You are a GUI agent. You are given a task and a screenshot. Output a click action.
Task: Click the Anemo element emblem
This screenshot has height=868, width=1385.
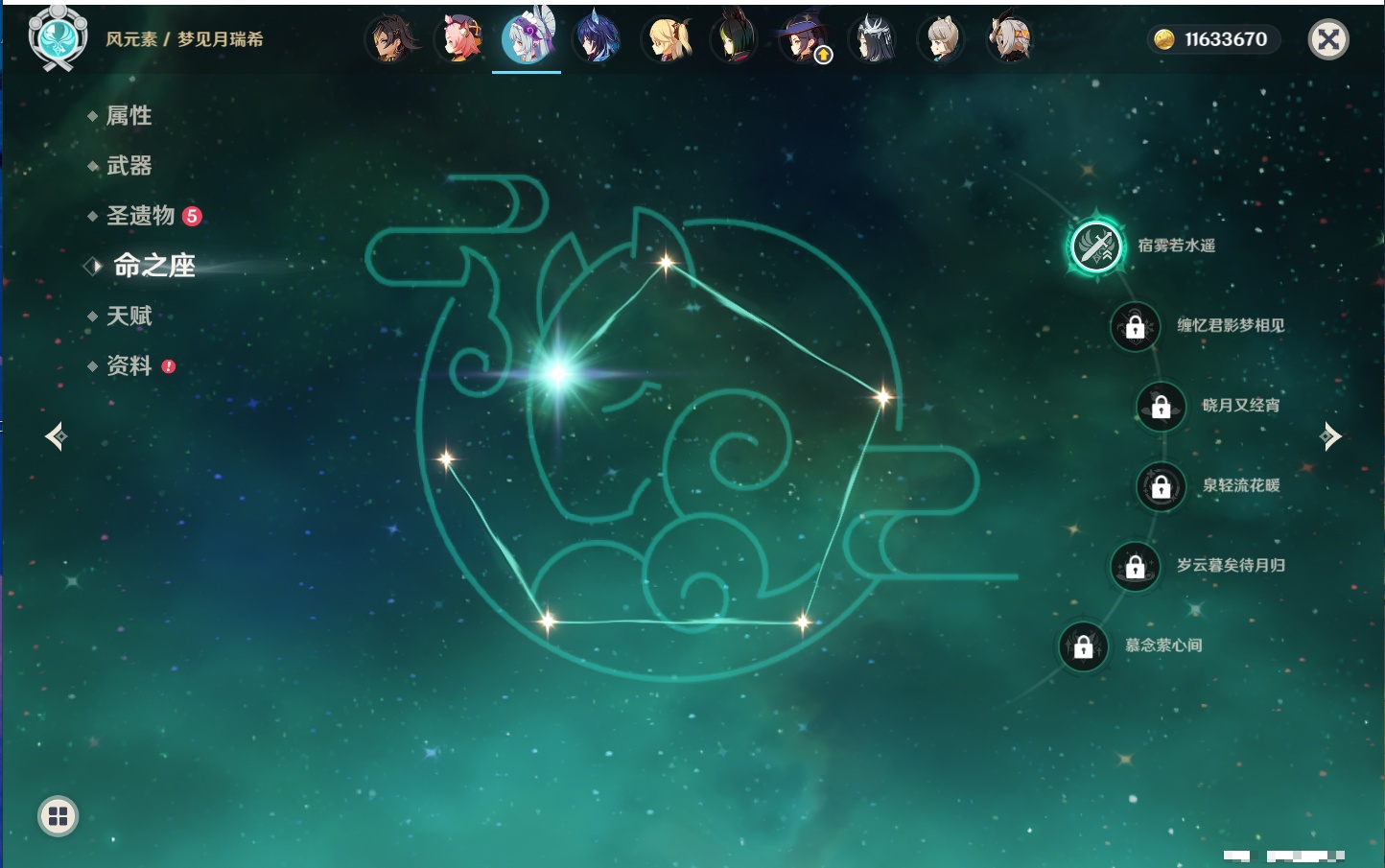[x=59, y=38]
